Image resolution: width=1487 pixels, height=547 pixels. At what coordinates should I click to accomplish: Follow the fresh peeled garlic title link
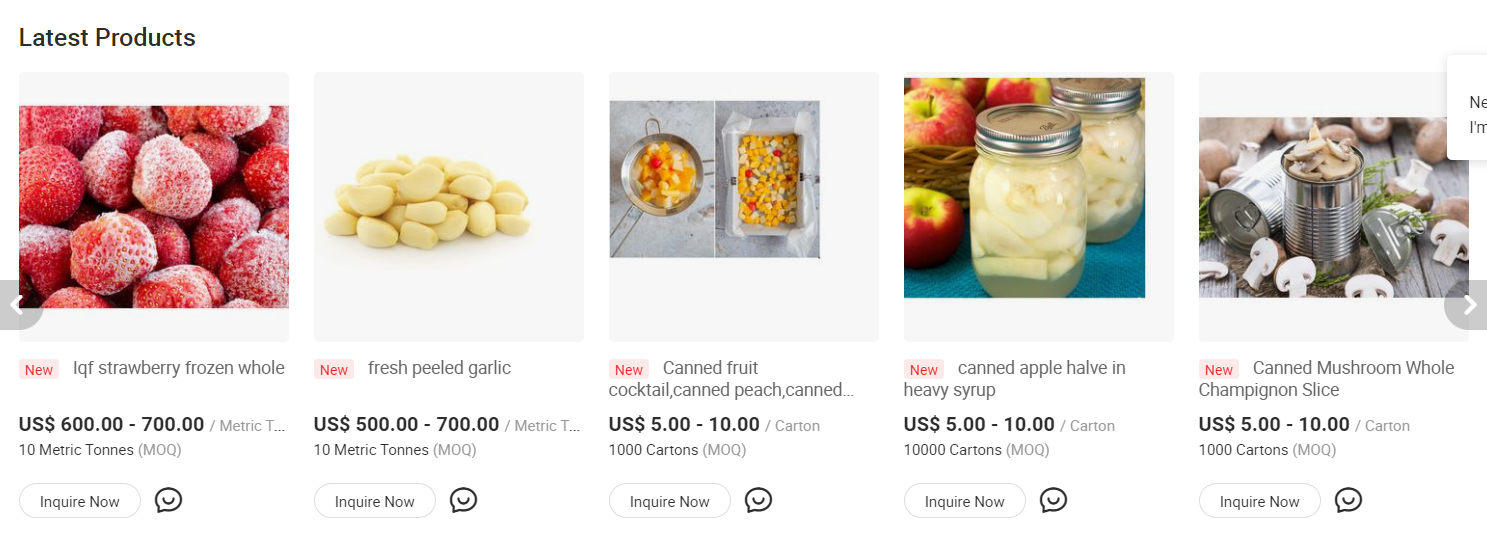tap(439, 368)
